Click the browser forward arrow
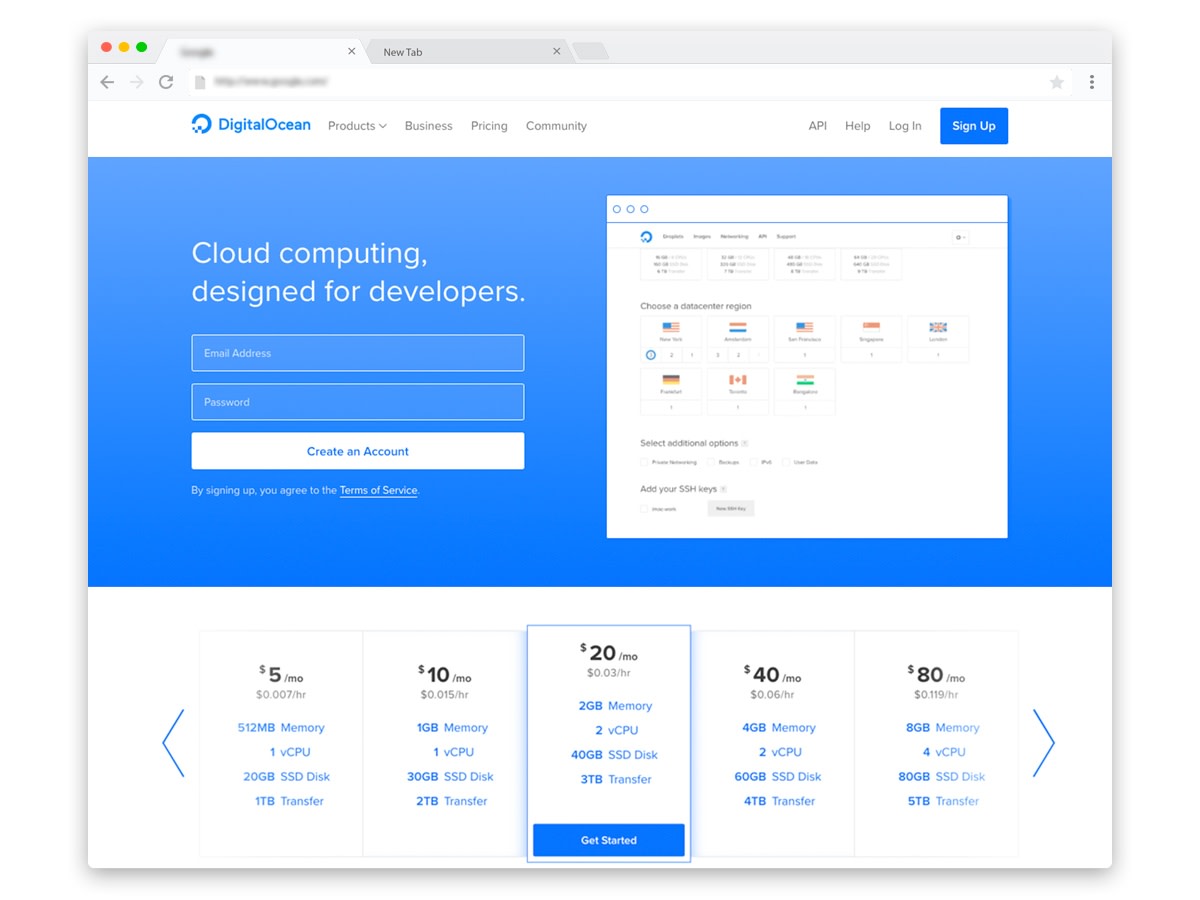 click(x=137, y=82)
